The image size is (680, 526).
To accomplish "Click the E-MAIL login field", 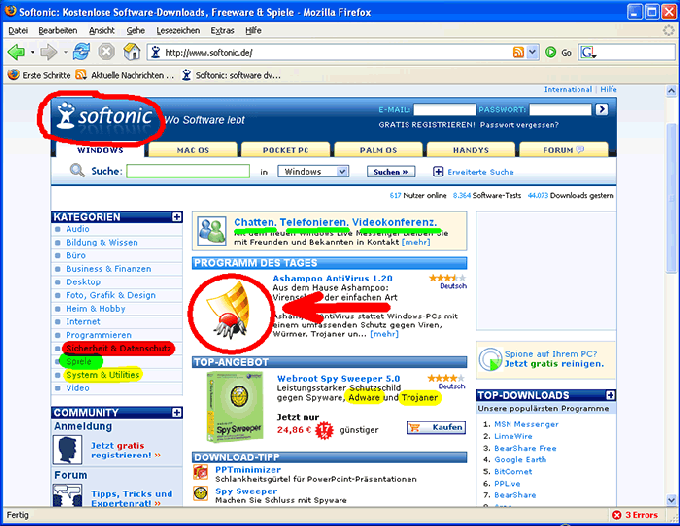I will tap(445, 109).
